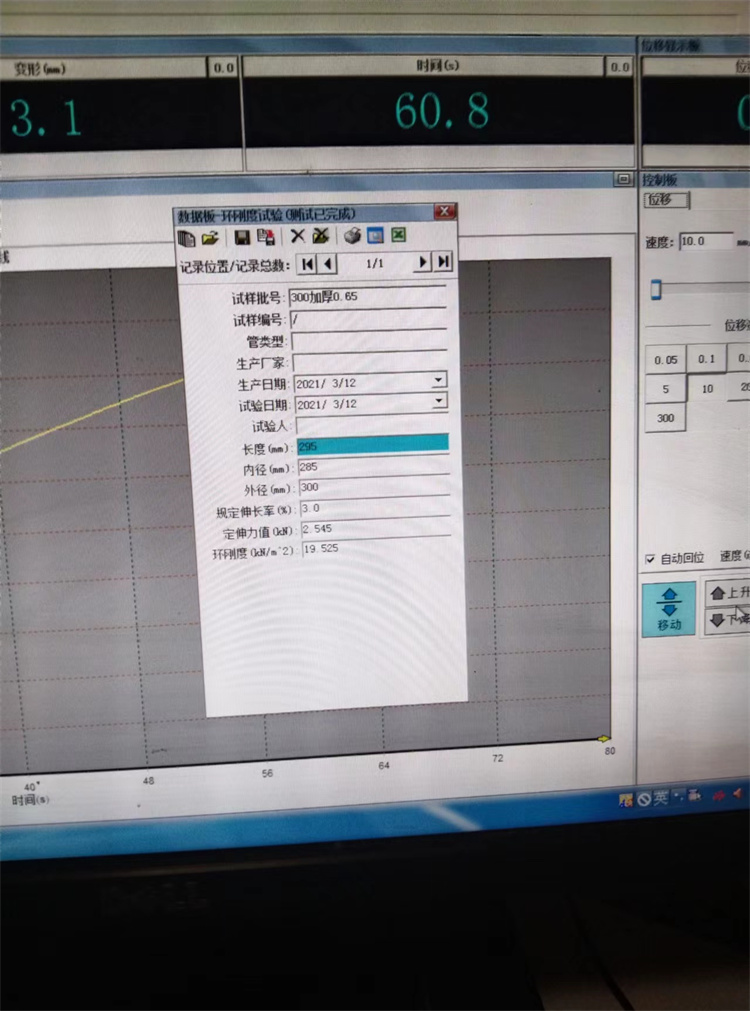The image size is (750, 1011).
Task: Open the 试验日期 date dropdown
Action: click(439, 401)
